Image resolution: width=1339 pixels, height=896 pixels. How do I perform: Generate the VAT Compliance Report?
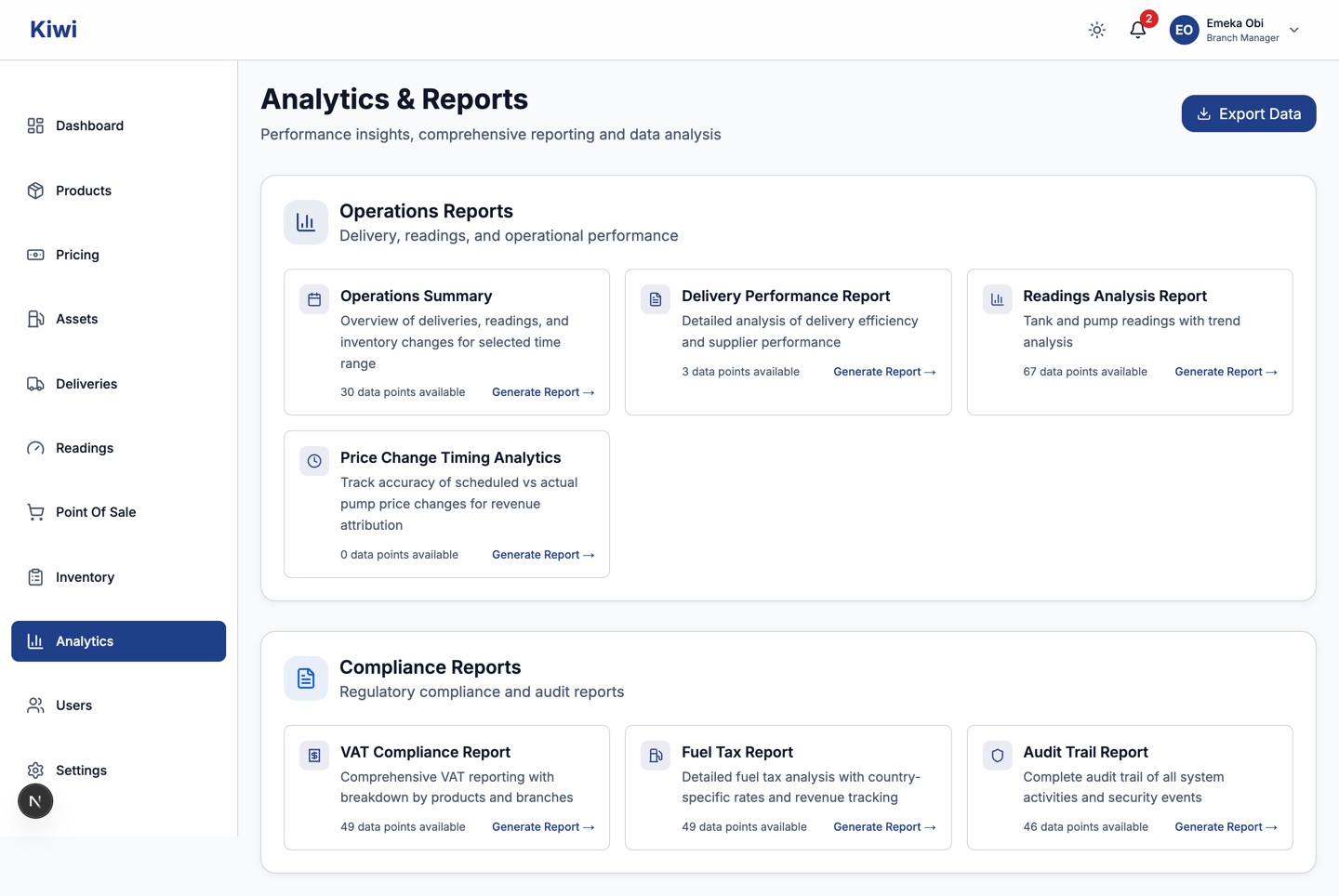tap(543, 827)
